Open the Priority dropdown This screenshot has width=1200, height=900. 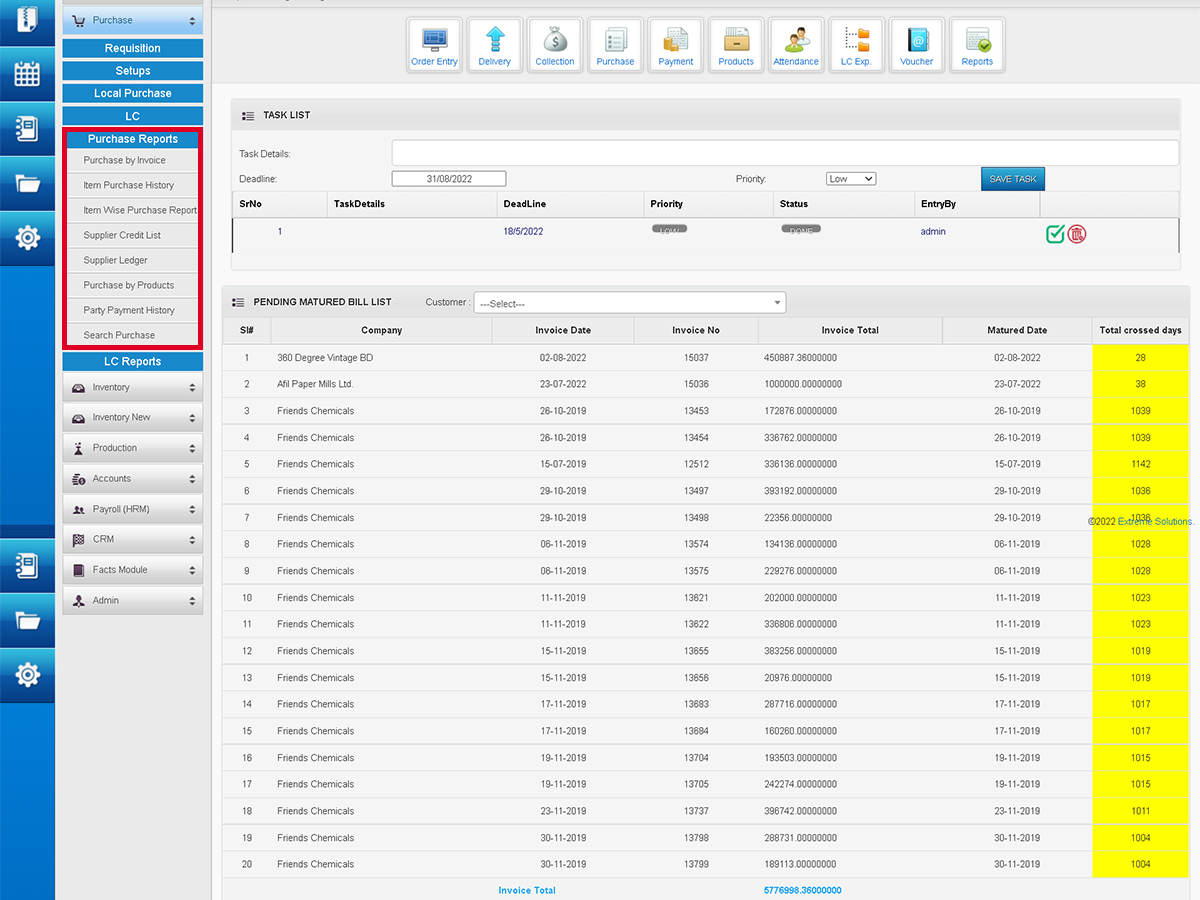(851, 179)
